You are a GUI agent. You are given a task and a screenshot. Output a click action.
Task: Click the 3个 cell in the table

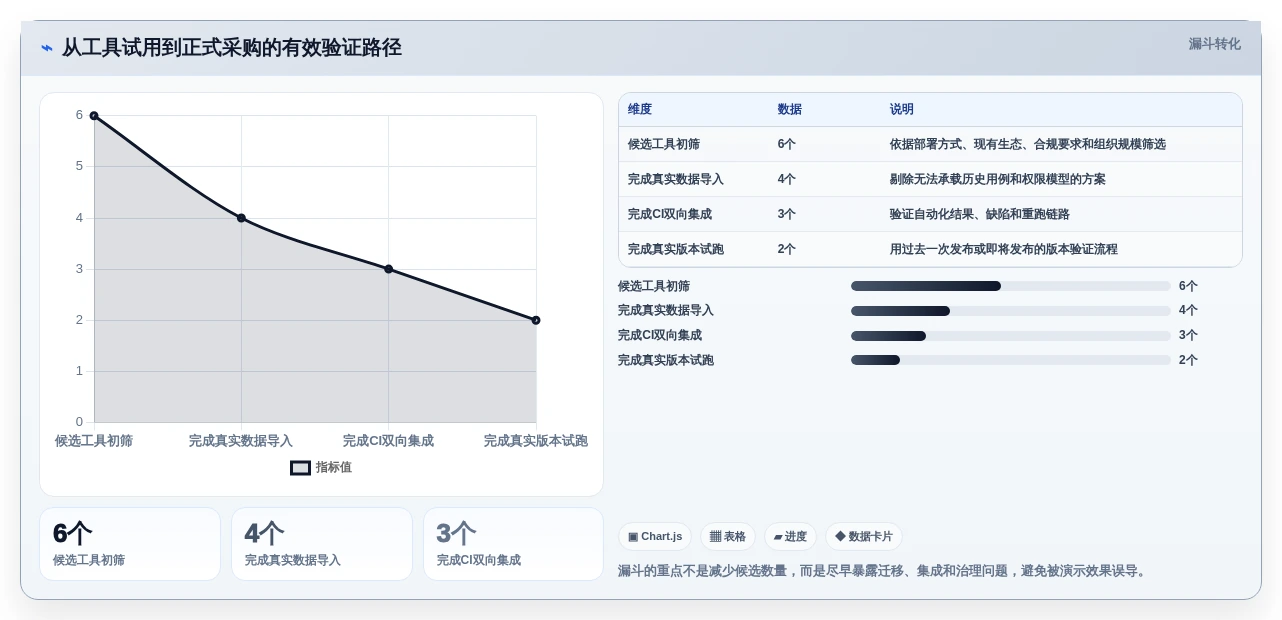point(787,214)
